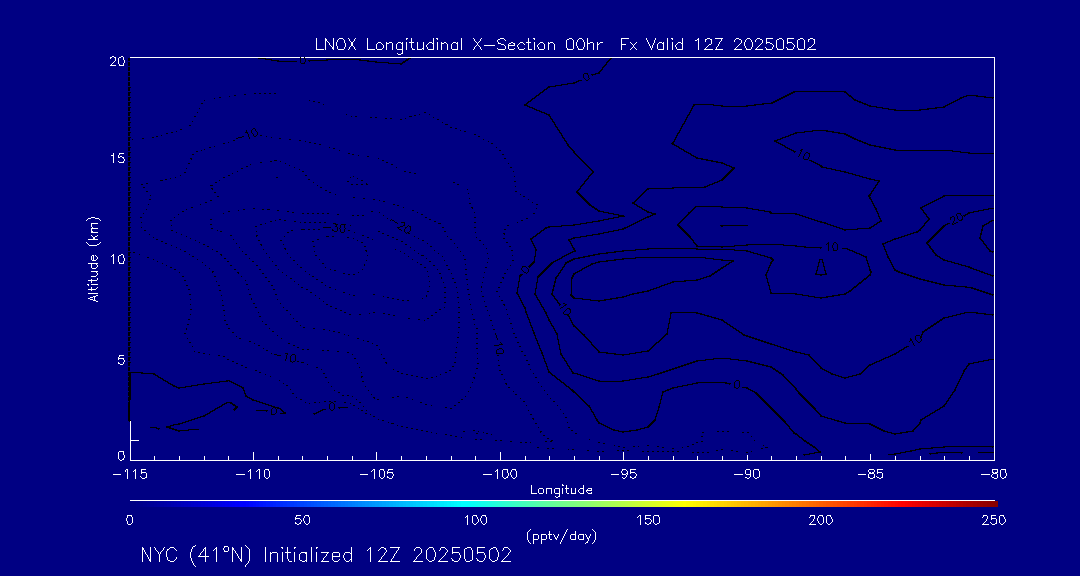1080x576 pixels.
Task: Click the 100 label under the color bar
Action: click(475, 520)
